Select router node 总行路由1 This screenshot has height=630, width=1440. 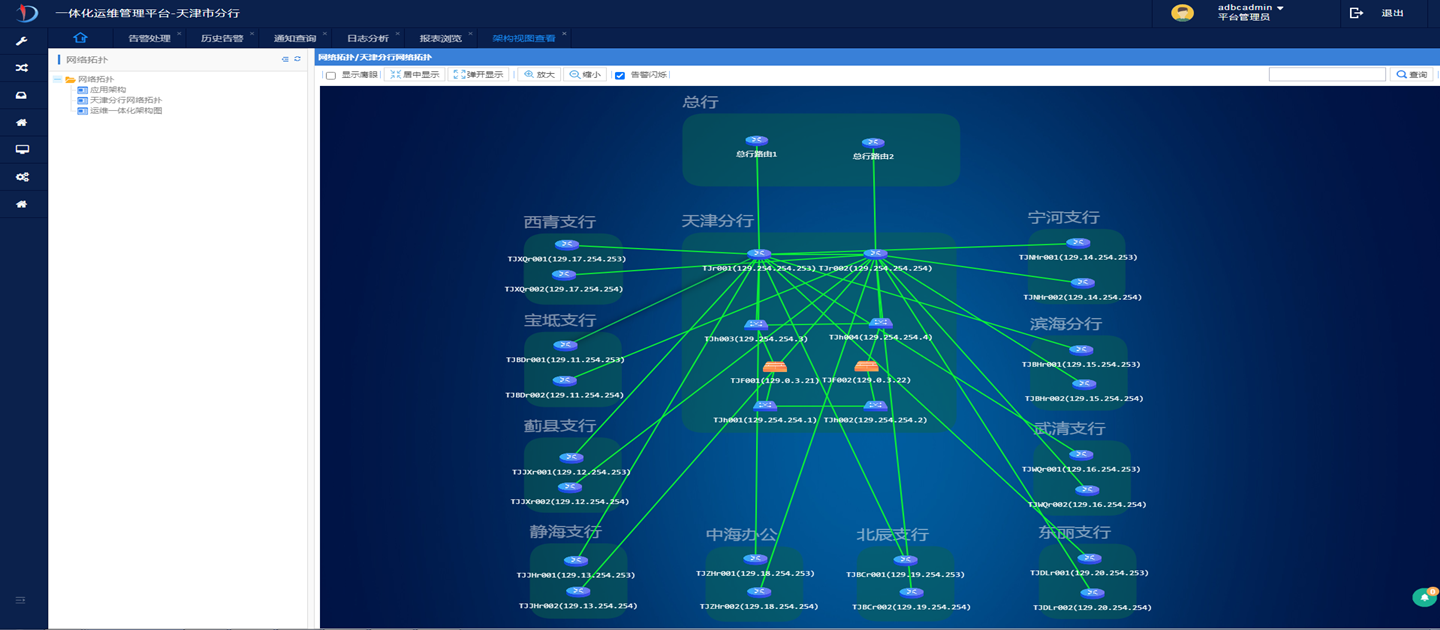(x=757, y=141)
